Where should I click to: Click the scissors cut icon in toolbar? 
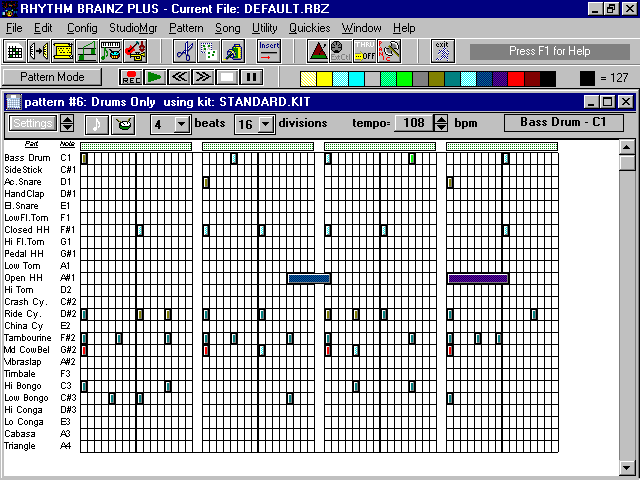coord(183,50)
